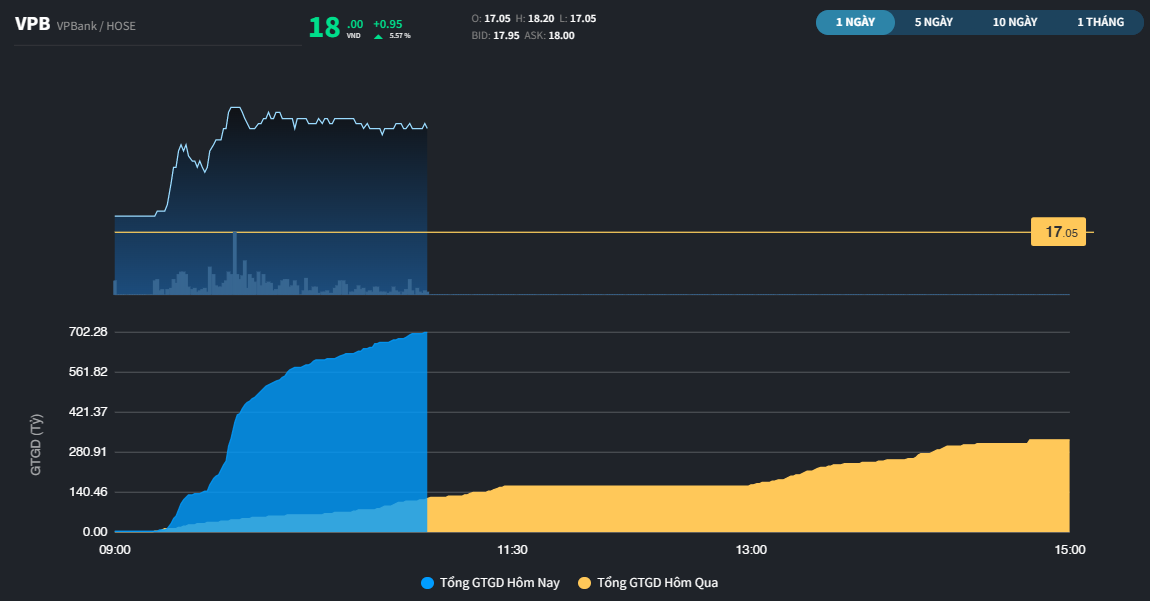Click the blue legend circle marker
Viewport: 1150px width, 601px height.
click(x=428, y=582)
